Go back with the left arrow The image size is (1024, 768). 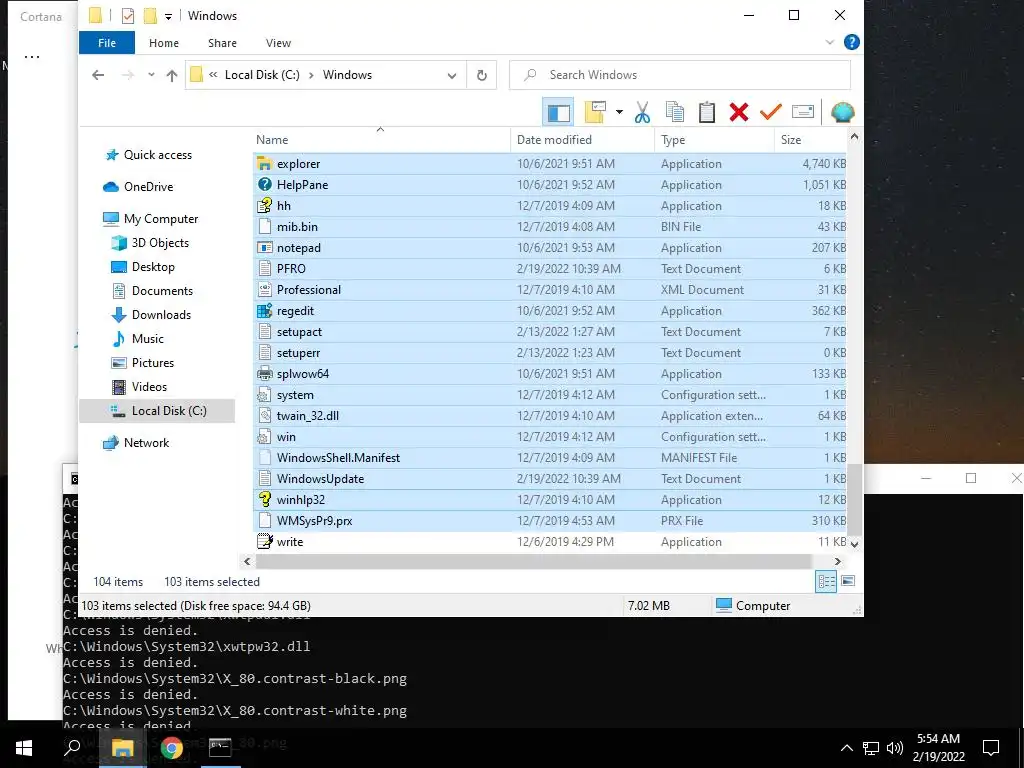point(98,75)
